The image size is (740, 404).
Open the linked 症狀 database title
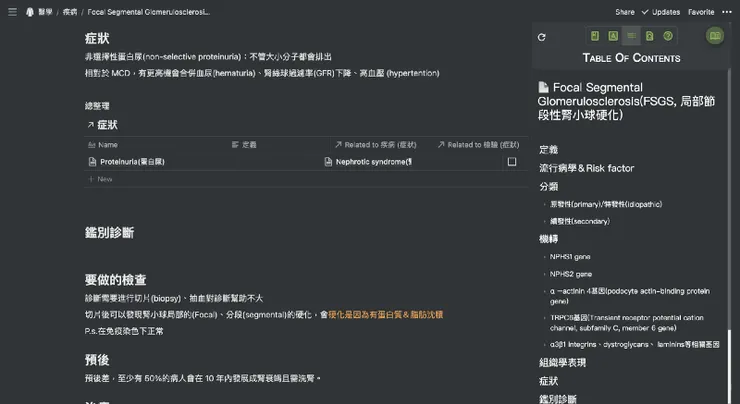click(107, 125)
